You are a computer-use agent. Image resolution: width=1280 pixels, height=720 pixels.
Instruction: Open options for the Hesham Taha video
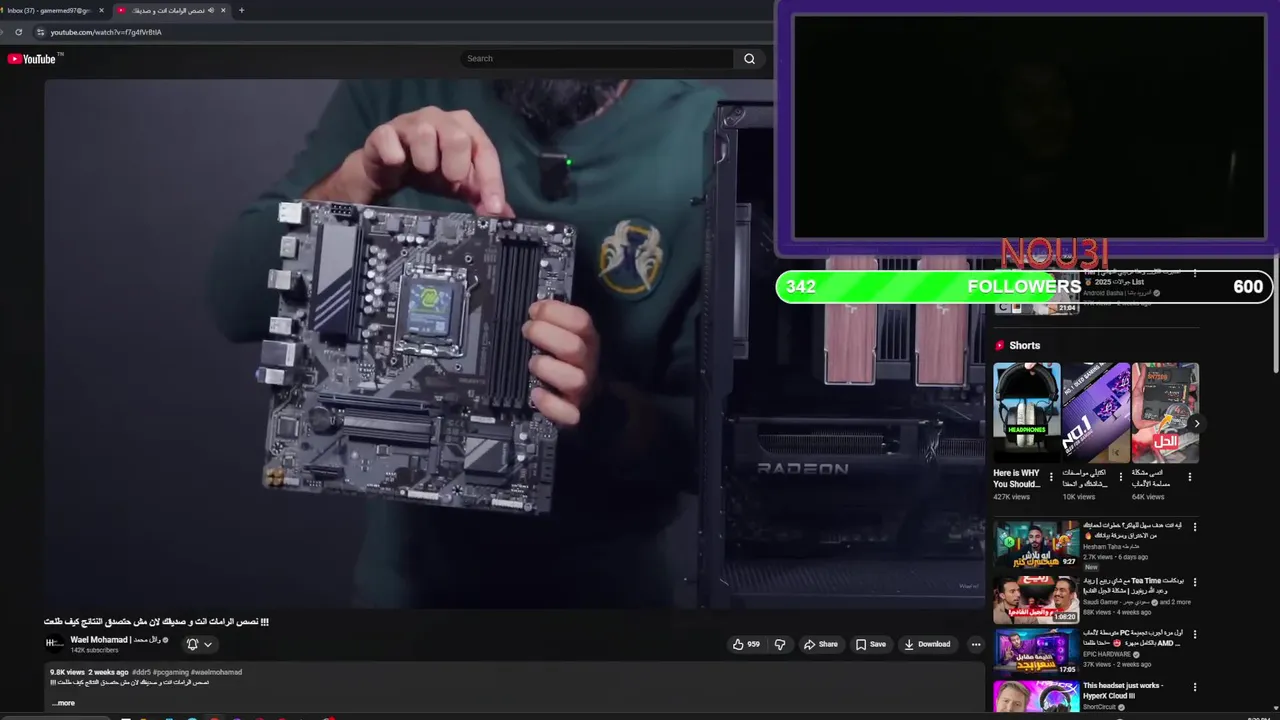[1194, 527]
